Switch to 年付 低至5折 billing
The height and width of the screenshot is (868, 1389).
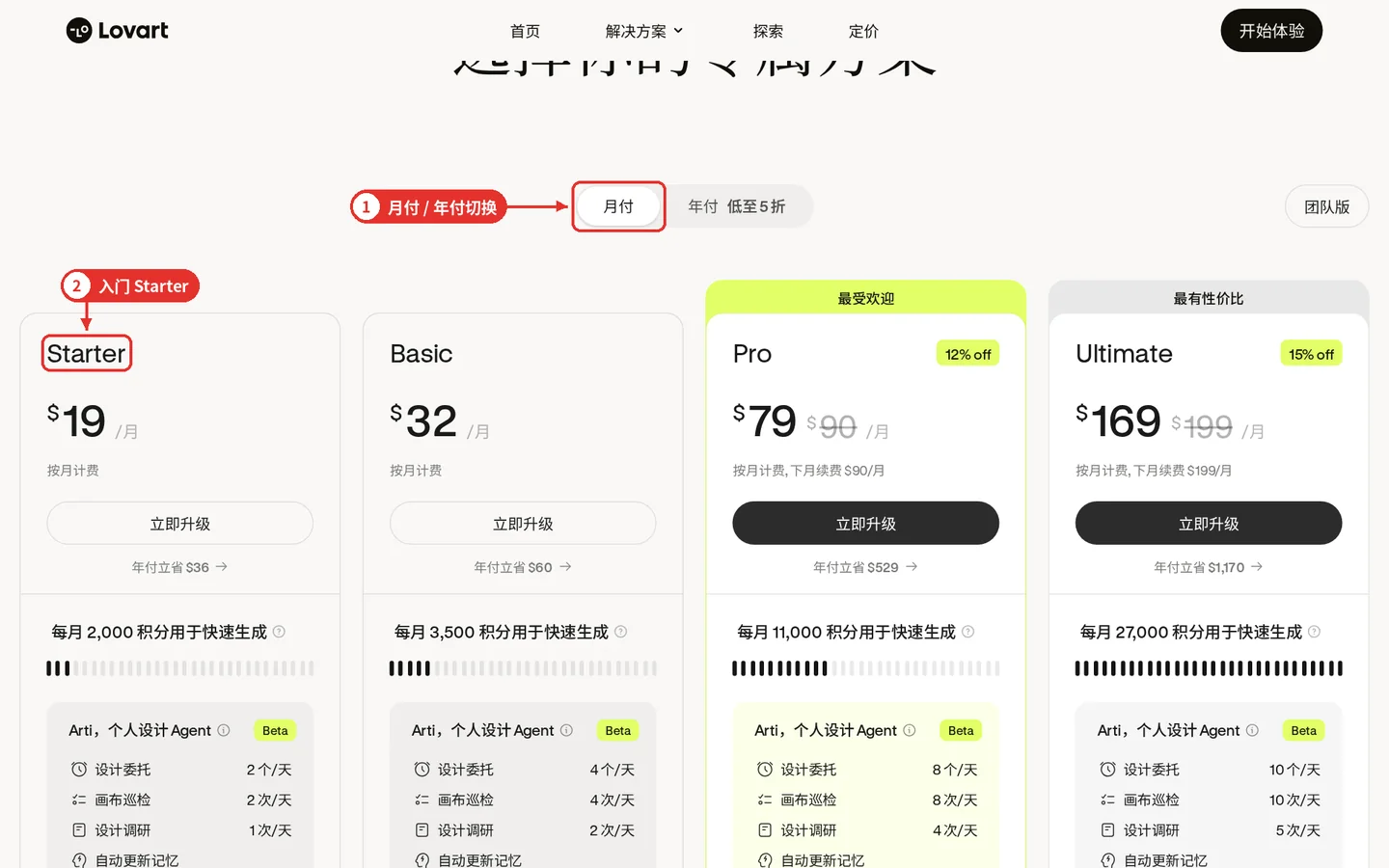[x=737, y=206]
